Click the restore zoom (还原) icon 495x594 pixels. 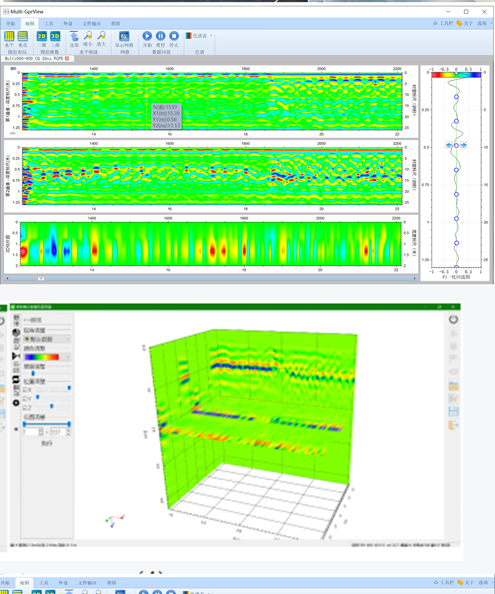tap(74, 36)
